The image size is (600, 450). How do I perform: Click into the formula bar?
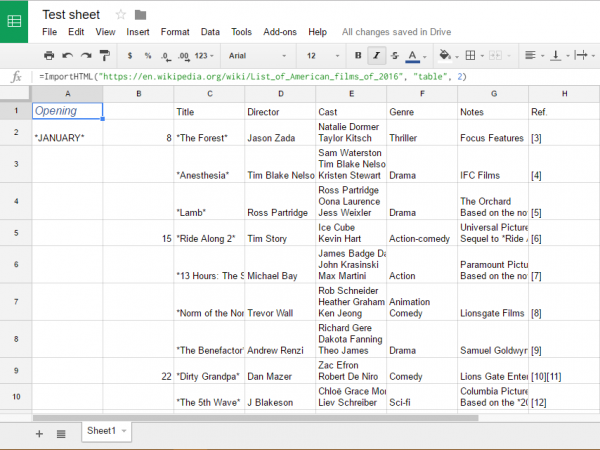click(x=314, y=77)
